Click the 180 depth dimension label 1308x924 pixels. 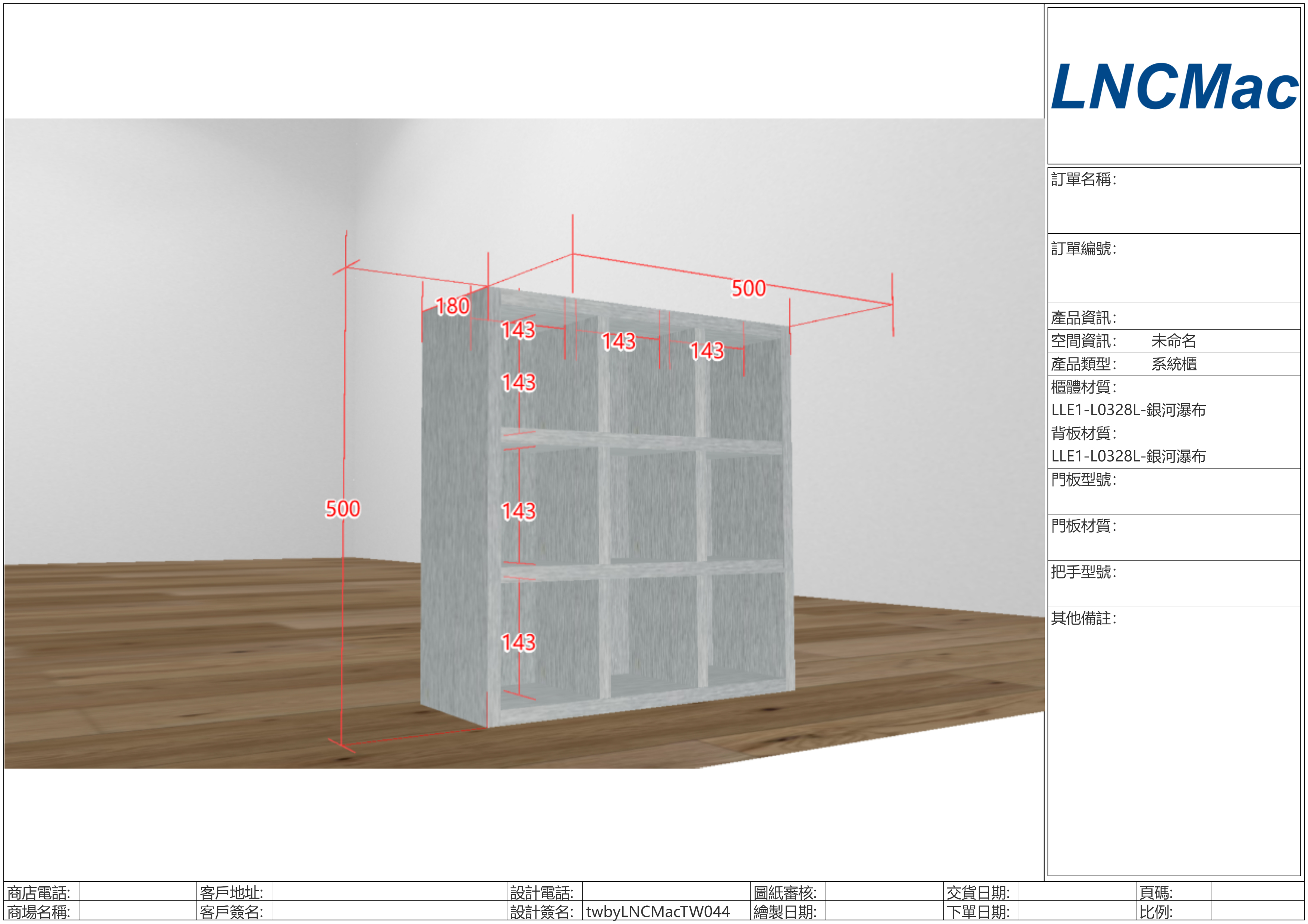(x=452, y=306)
